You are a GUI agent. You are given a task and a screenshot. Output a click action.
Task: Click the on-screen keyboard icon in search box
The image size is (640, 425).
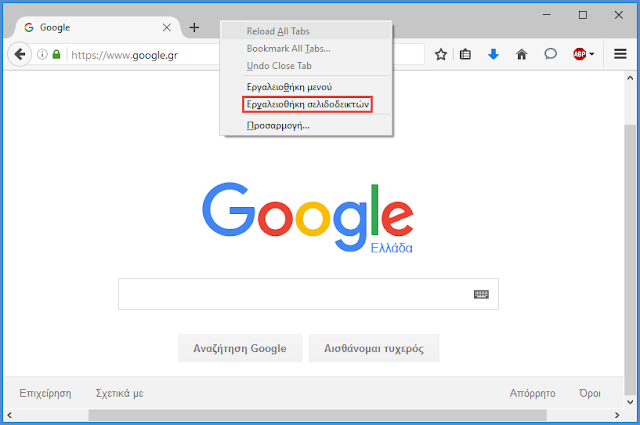click(x=481, y=294)
